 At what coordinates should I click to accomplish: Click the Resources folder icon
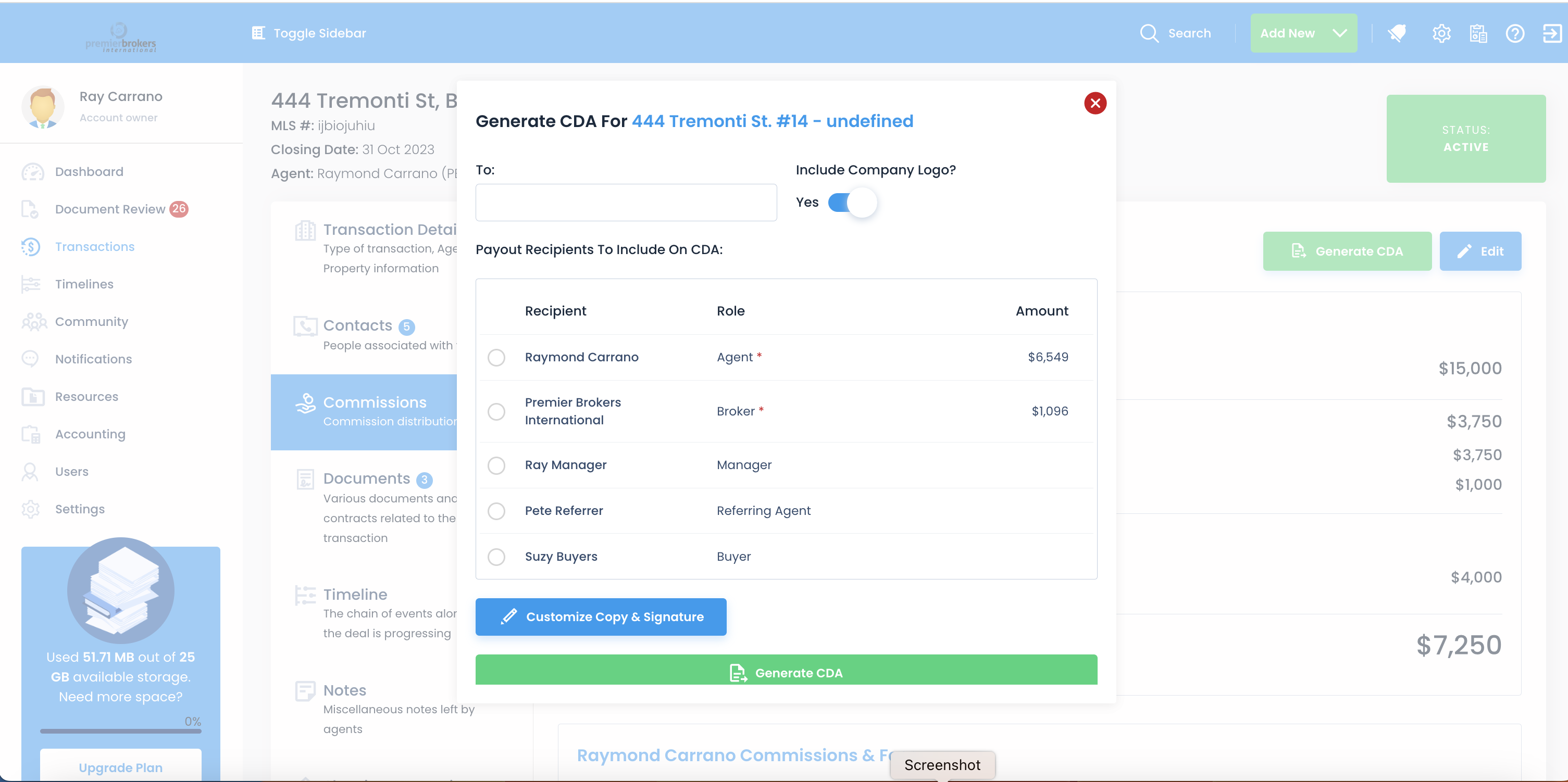pos(33,396)
